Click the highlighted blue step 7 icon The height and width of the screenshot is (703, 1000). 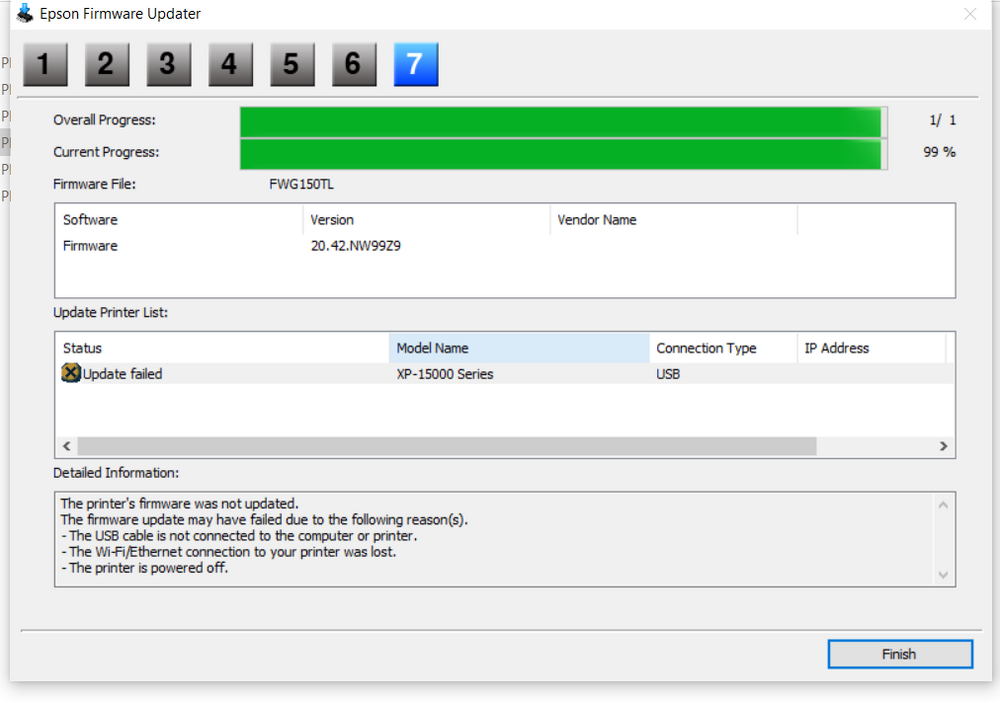point(416,65)
